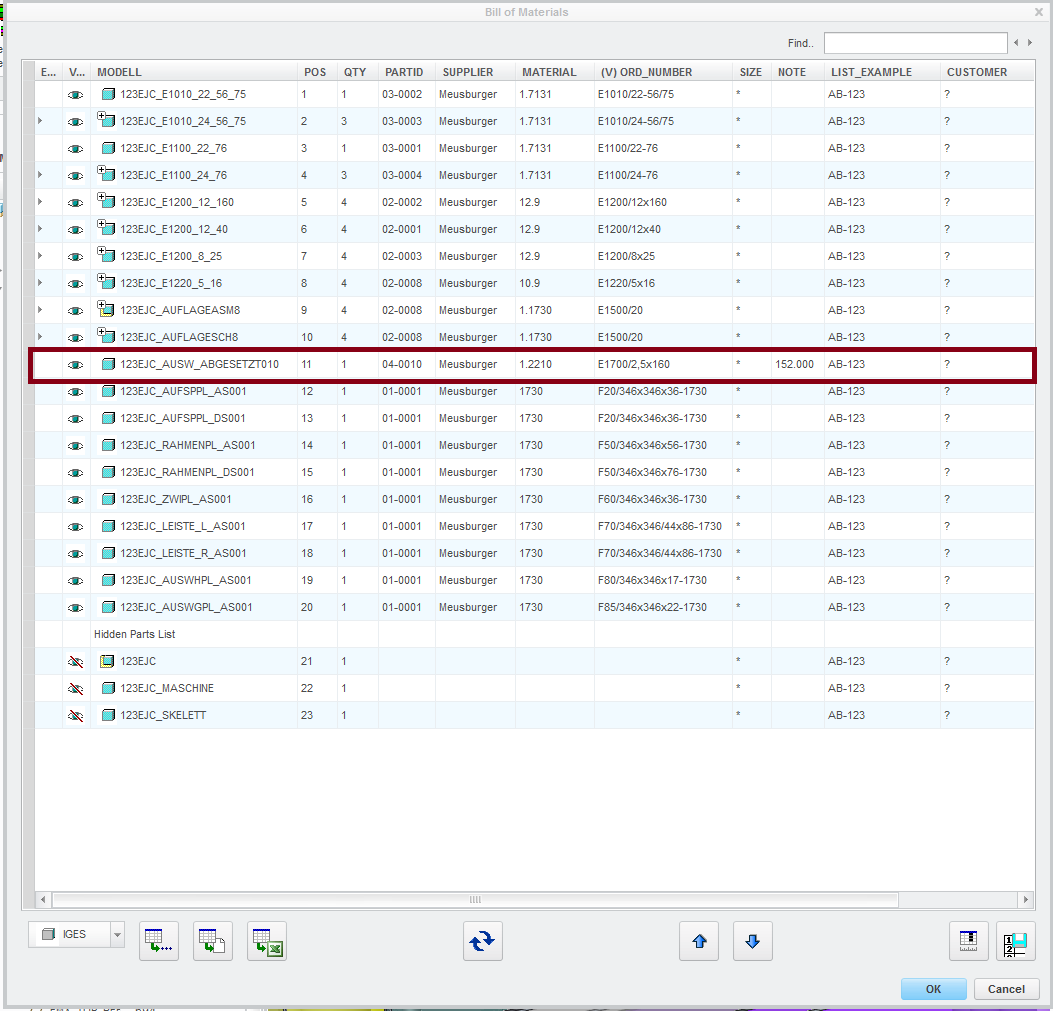Image resolution: width=1053 pixels, height=1011 pixels.
Task: Click the horizontal scrollbar left arrow
Action: point(43,899)
